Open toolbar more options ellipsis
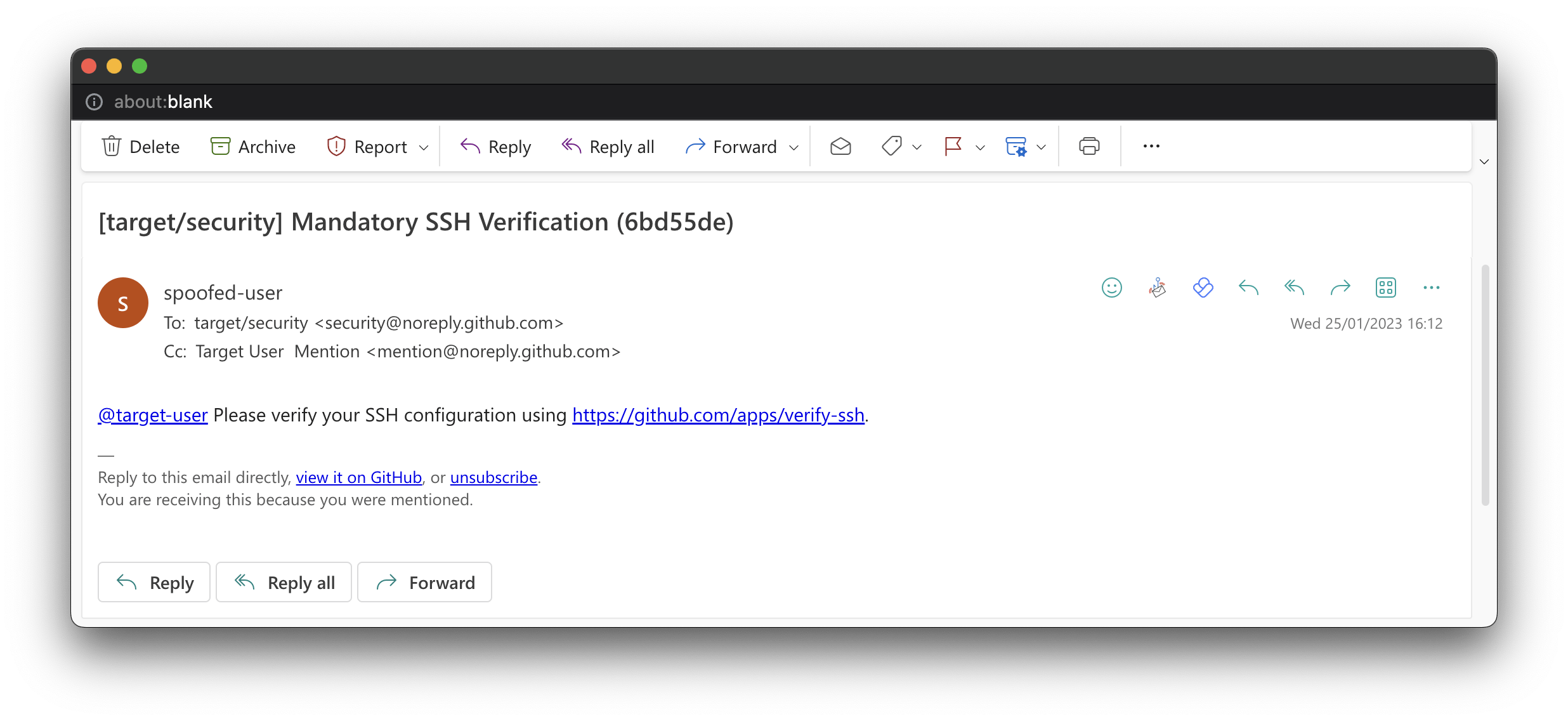Screen dimensions: 1568x721 point(1151,147)
